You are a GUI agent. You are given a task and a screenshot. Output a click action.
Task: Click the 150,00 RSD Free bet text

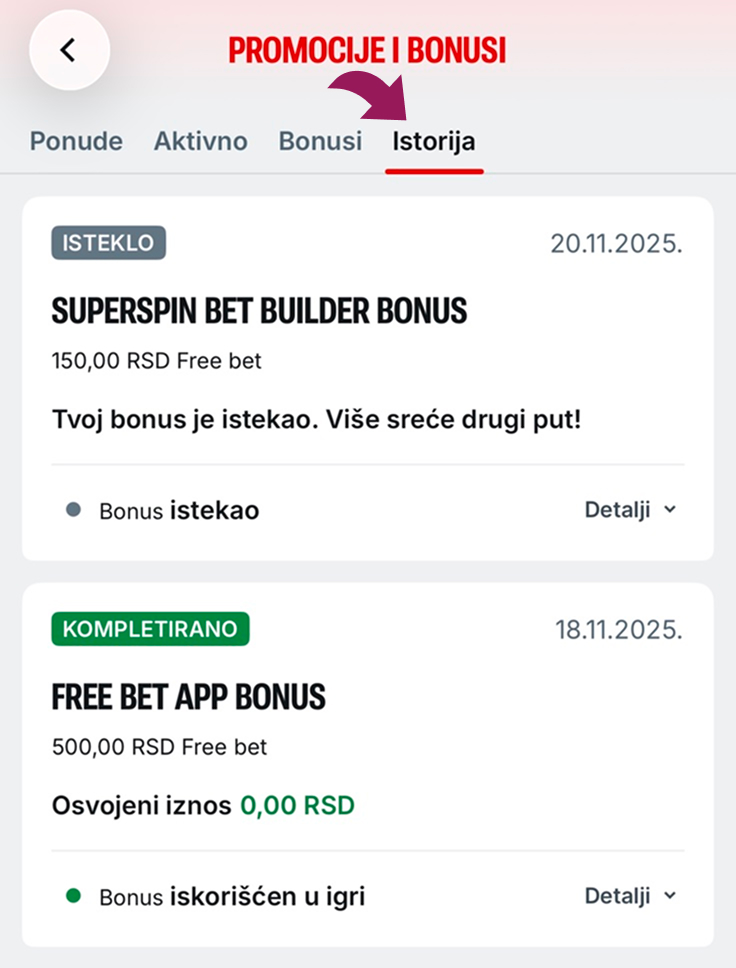point(157,361)
